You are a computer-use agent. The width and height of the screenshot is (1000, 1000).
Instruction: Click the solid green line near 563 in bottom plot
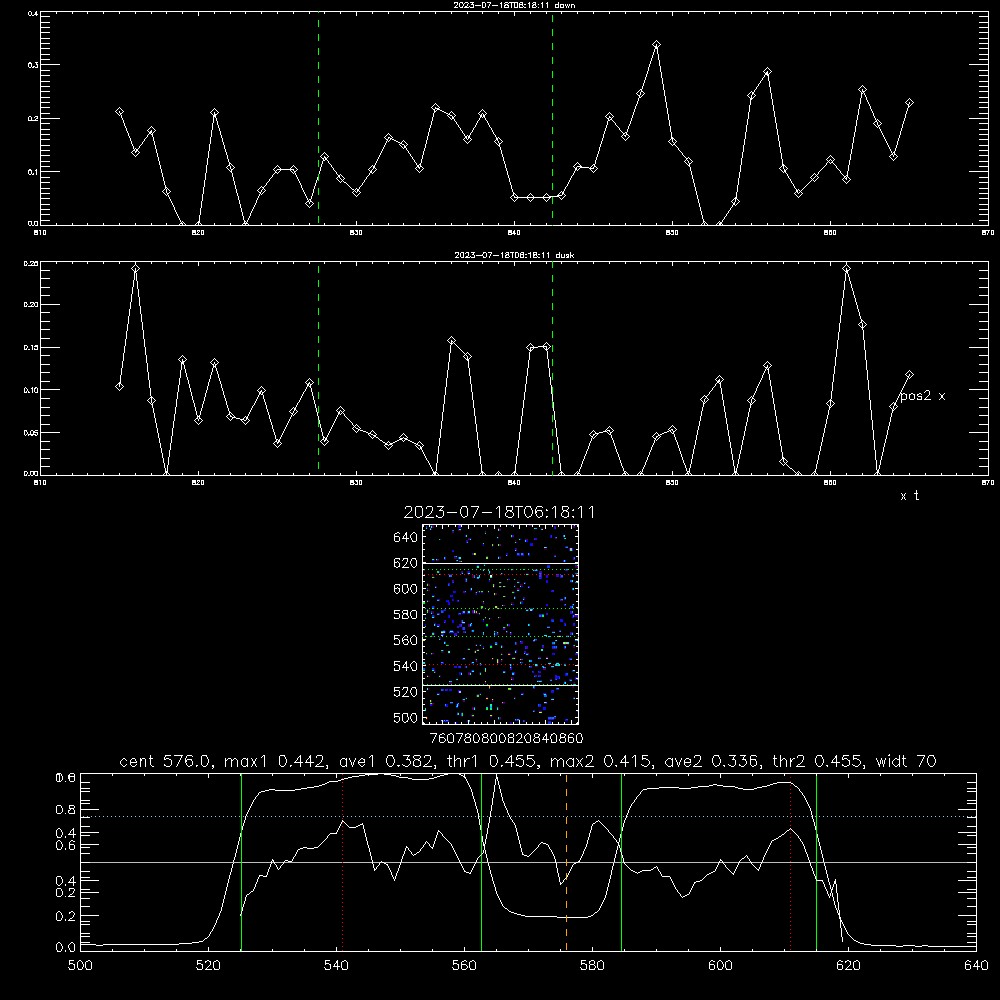pyautogui.click(x=482, y=862)
